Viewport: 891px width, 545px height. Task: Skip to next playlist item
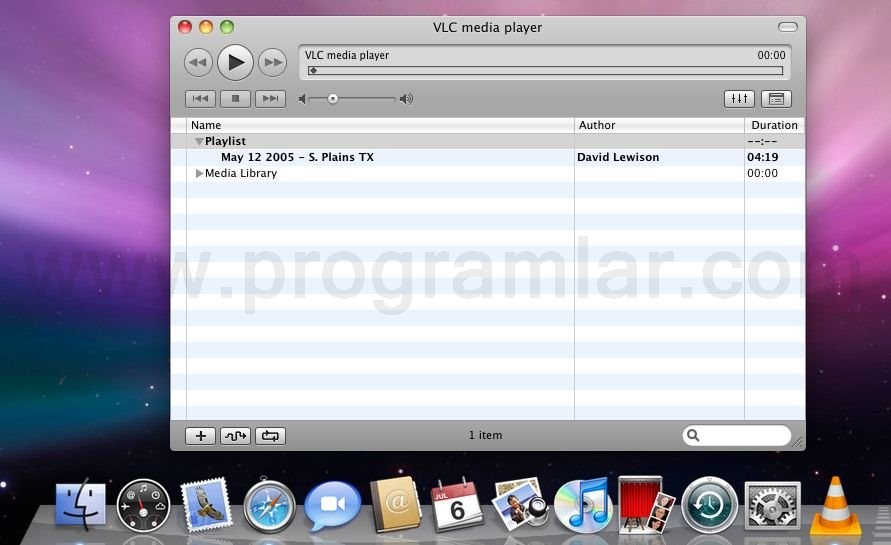pyautogui.click(x=270, y=99)
